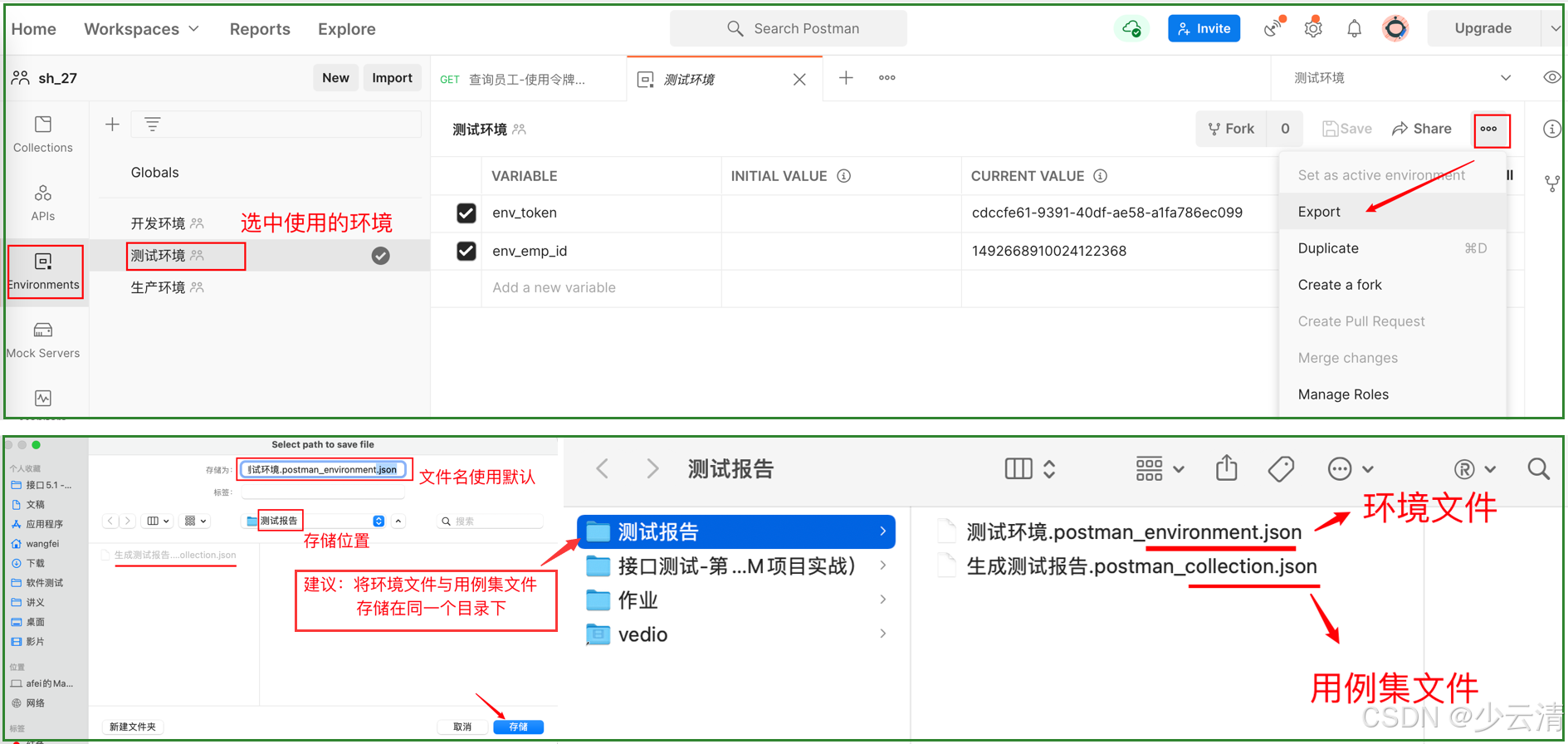Image resolution: width=1568 pixels, height=744 pixels.
Task: Click the New button
Action: pyautogui.click(x=335, y=77)
